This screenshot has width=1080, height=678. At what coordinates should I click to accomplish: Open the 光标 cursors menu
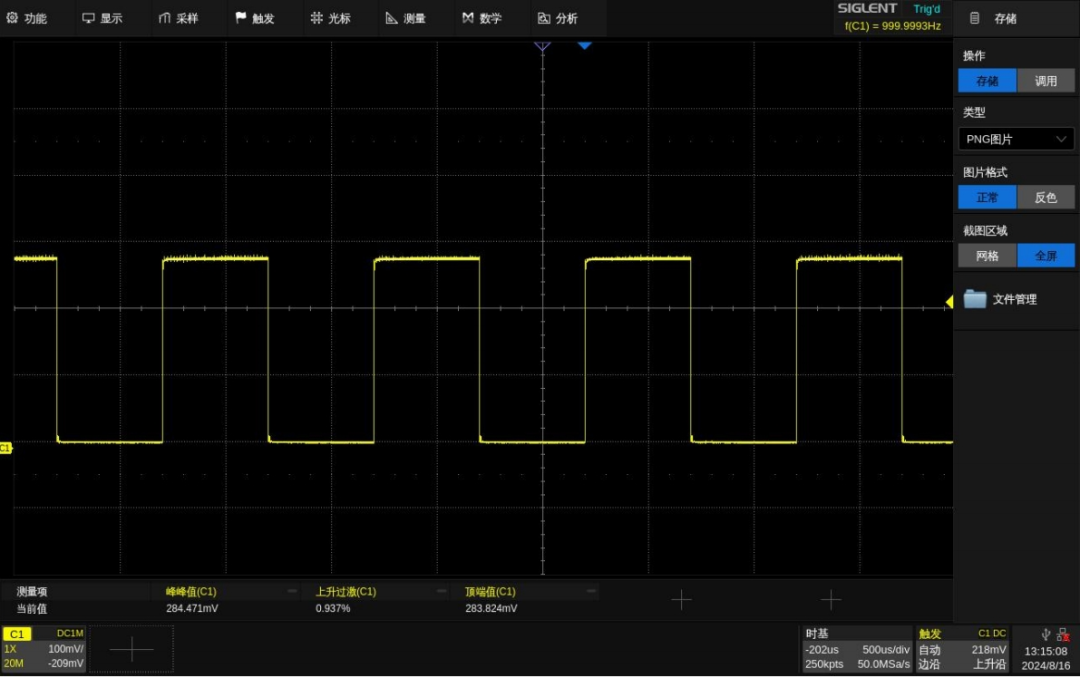tap(331, 19)
